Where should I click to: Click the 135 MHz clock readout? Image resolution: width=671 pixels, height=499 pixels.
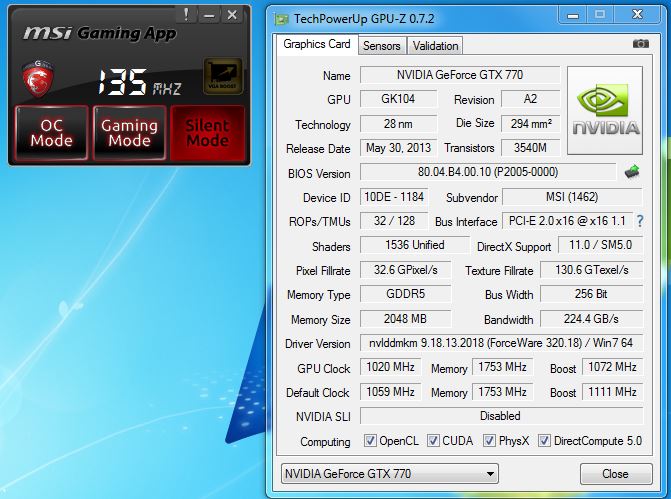point(140,82)
